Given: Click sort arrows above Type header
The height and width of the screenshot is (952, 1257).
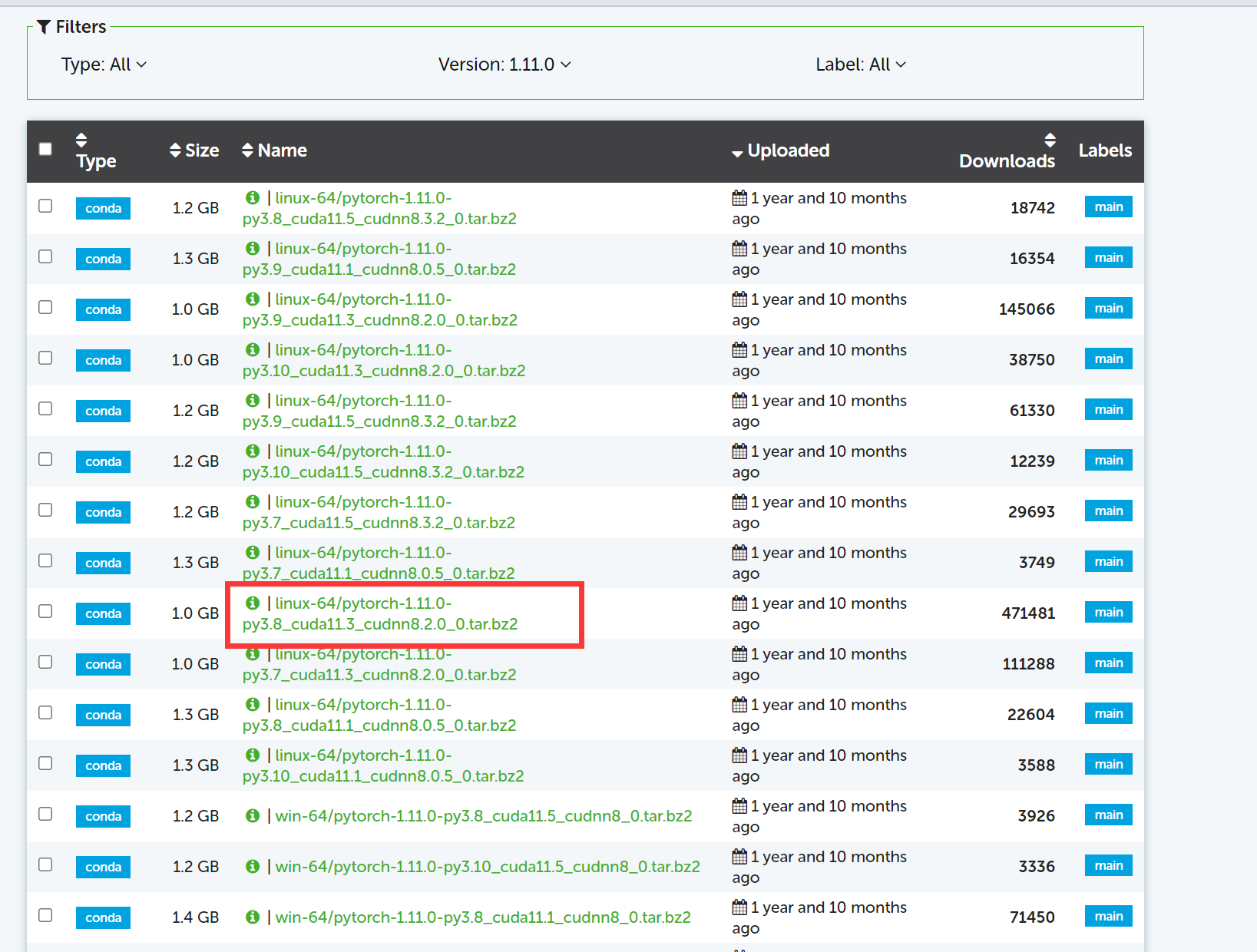Looking at the screenshot, I should [81, 140].
